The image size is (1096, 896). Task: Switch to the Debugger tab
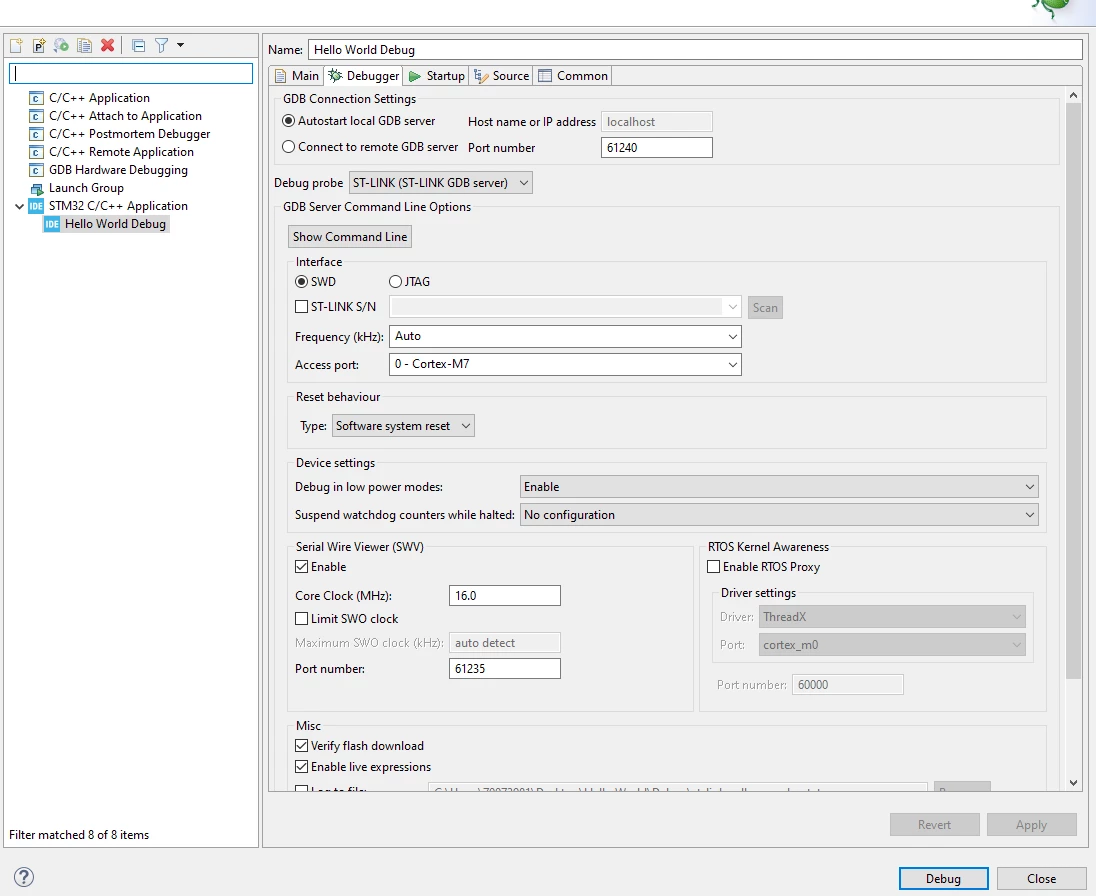pos(363,75)
